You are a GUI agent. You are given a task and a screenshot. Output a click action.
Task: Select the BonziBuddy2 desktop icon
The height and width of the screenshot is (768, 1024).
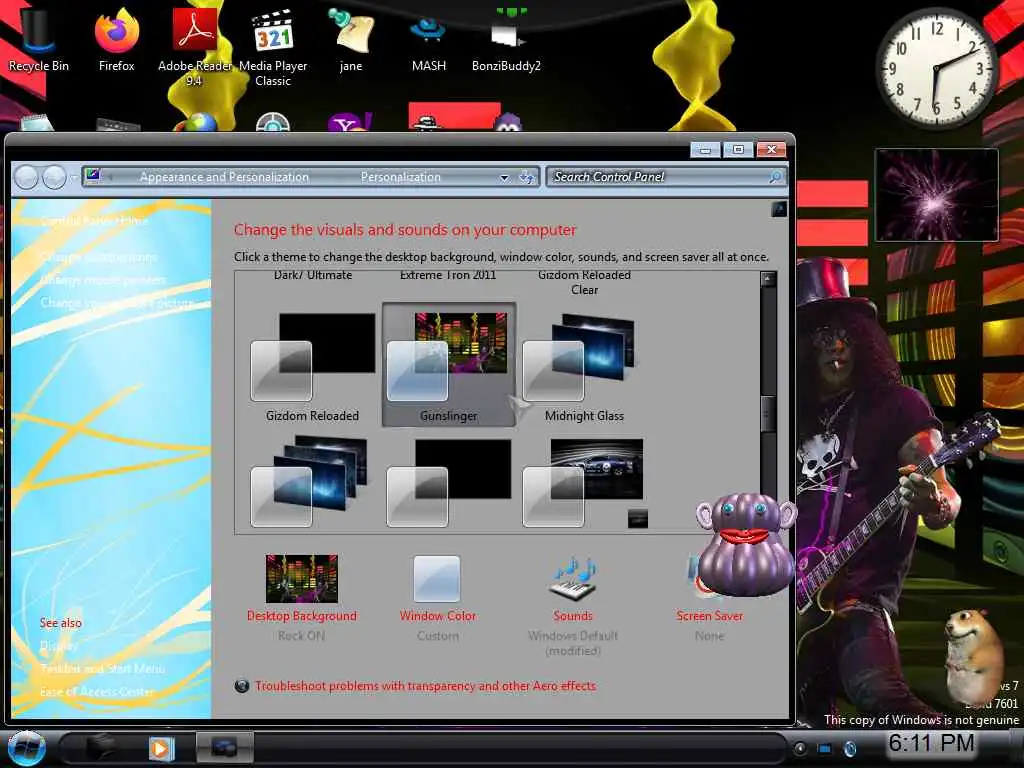506,39
